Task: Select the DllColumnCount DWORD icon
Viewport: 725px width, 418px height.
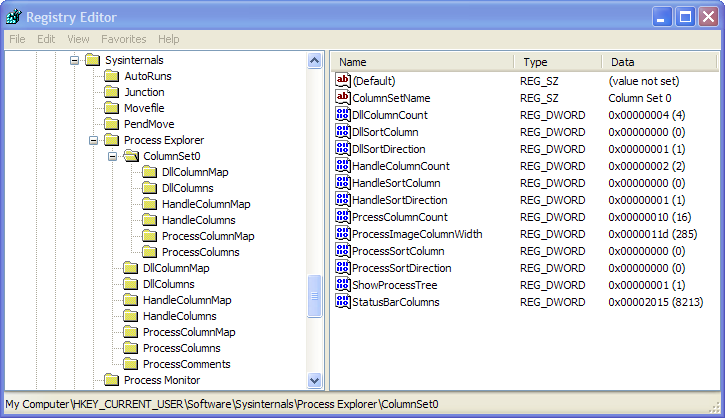Action: [343, 115]
